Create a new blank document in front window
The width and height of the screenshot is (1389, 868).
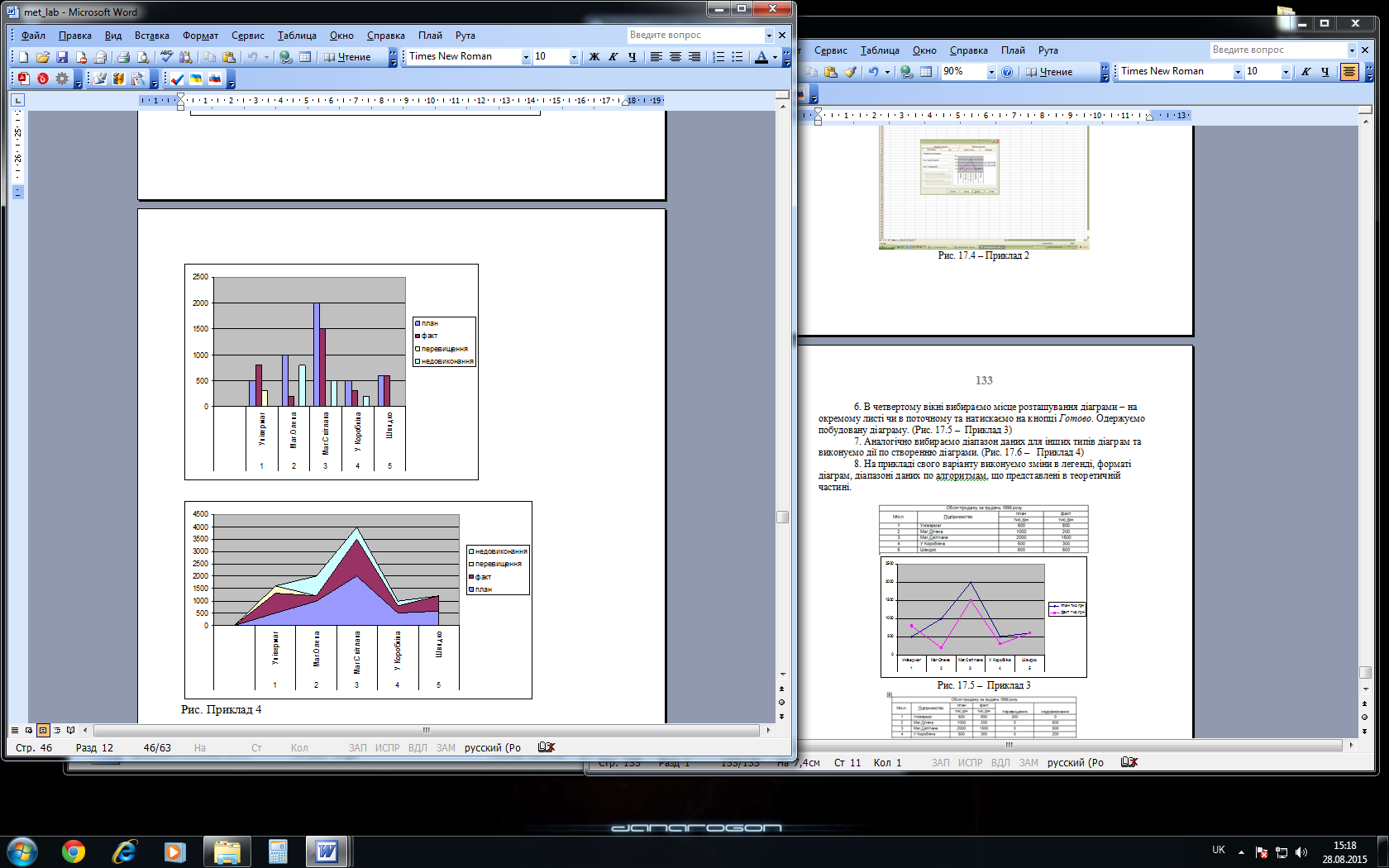[x=23, y=57]
